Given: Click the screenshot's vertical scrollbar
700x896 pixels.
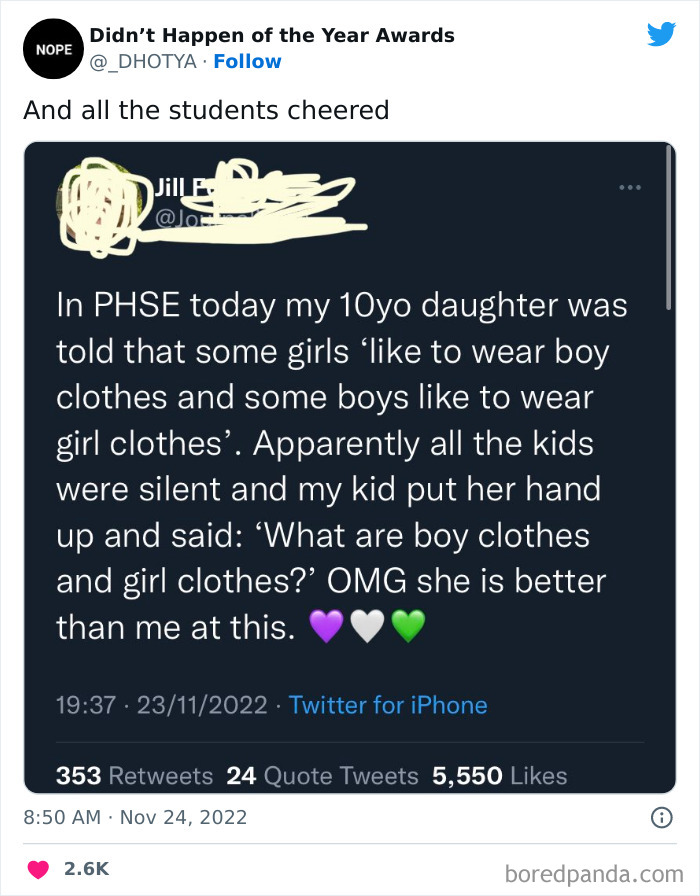Looking at the screenshot, I should click(x=668, y=229).
